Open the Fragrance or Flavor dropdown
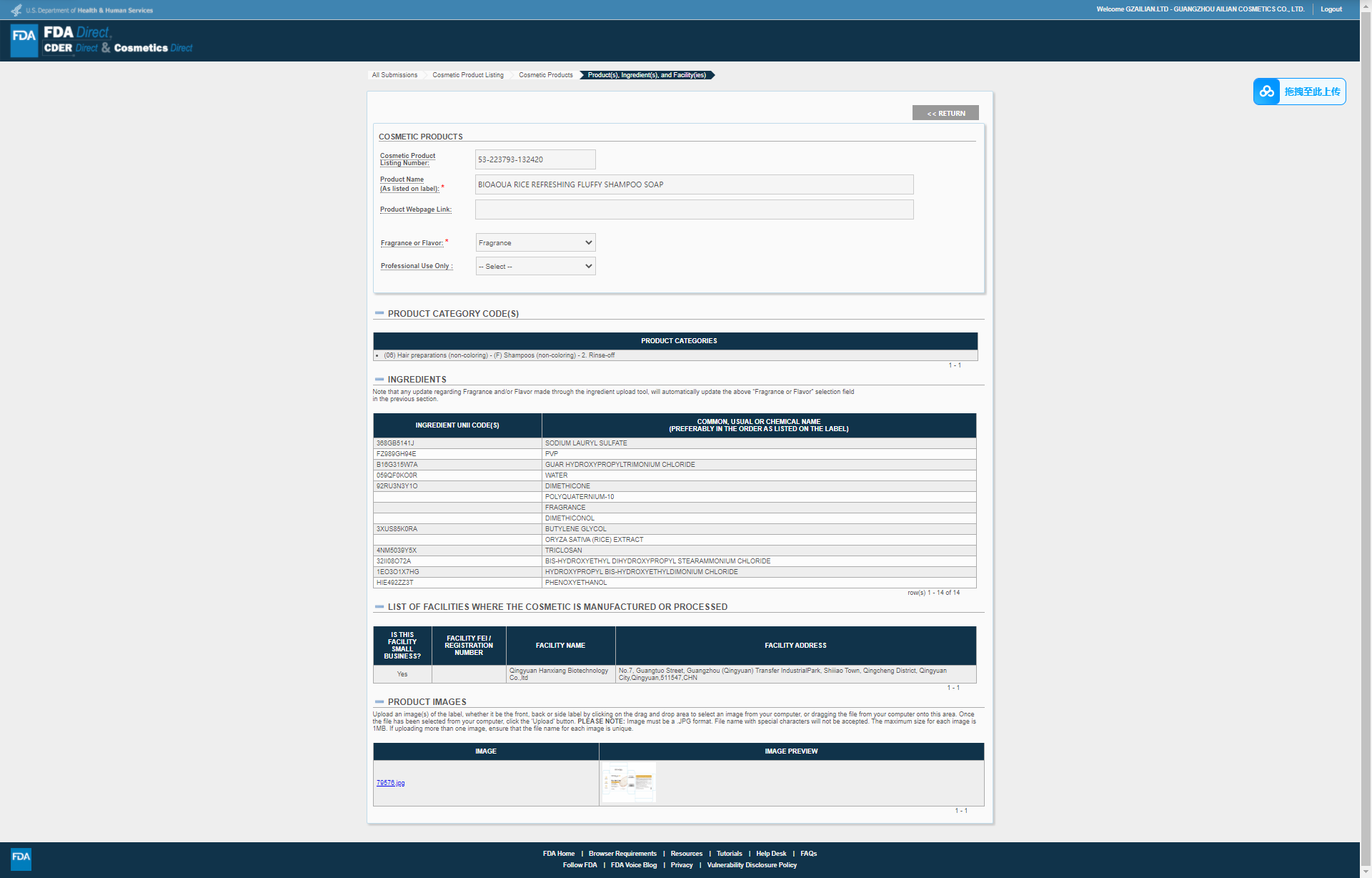This screenshot has width=1372, height=878. [x=535, y=243]
